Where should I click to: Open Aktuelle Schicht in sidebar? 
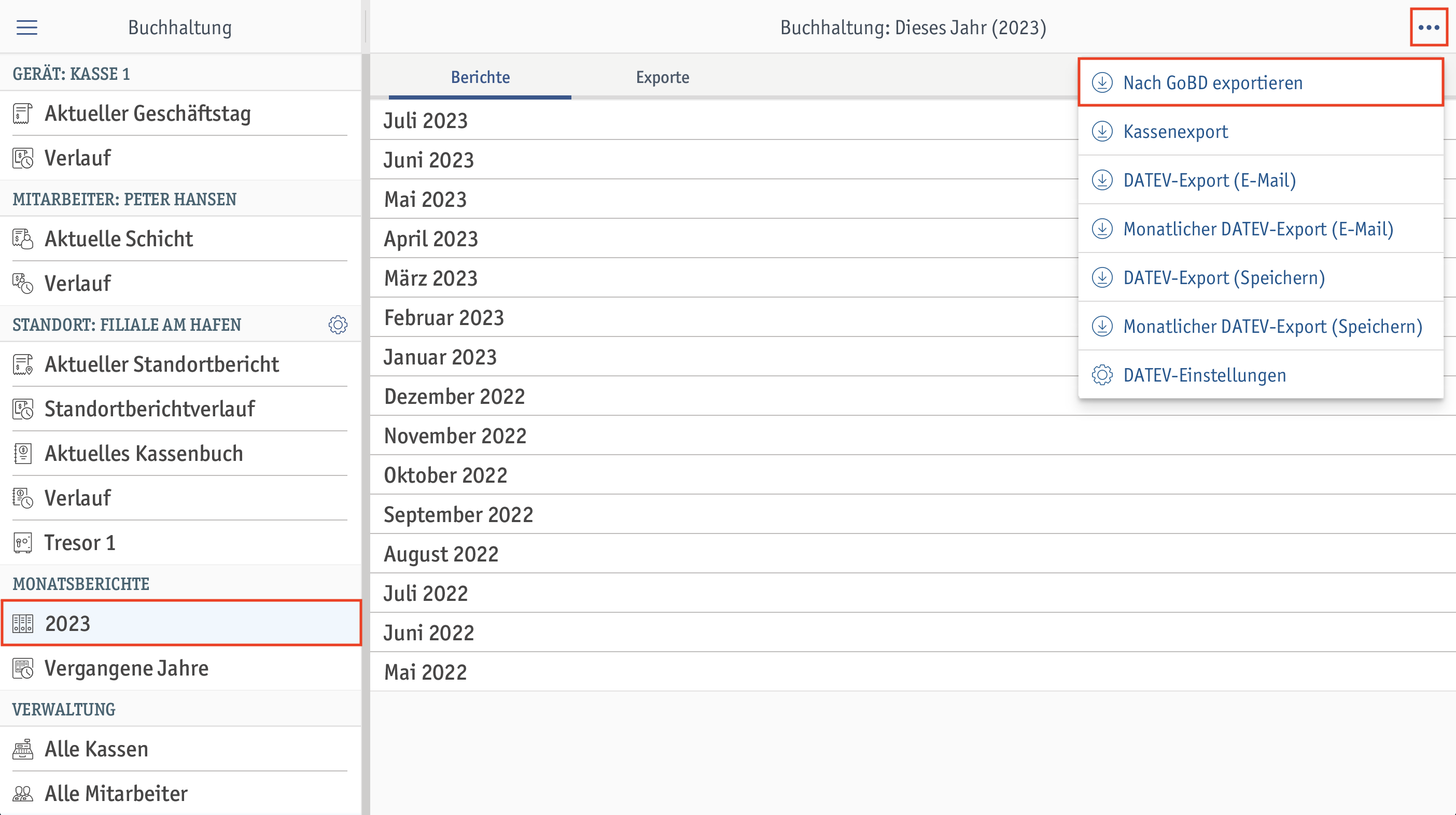pyautogui.click(x=180, y=239)
